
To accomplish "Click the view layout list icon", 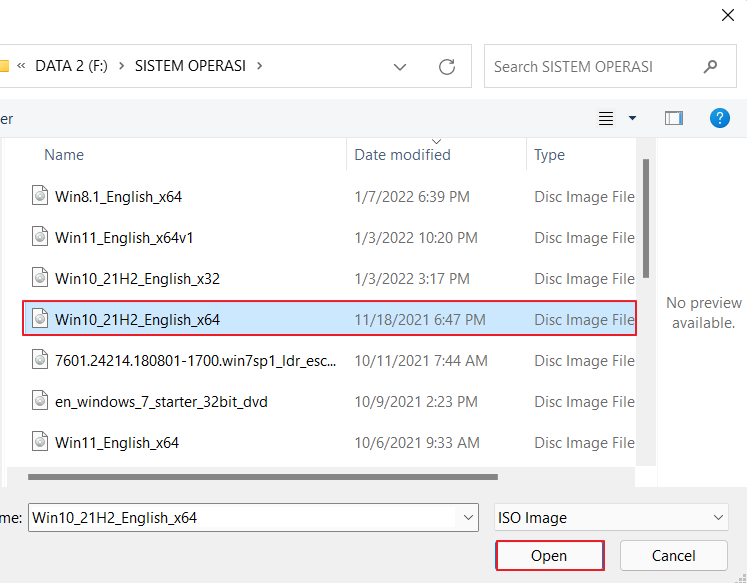I will [606, 118].
